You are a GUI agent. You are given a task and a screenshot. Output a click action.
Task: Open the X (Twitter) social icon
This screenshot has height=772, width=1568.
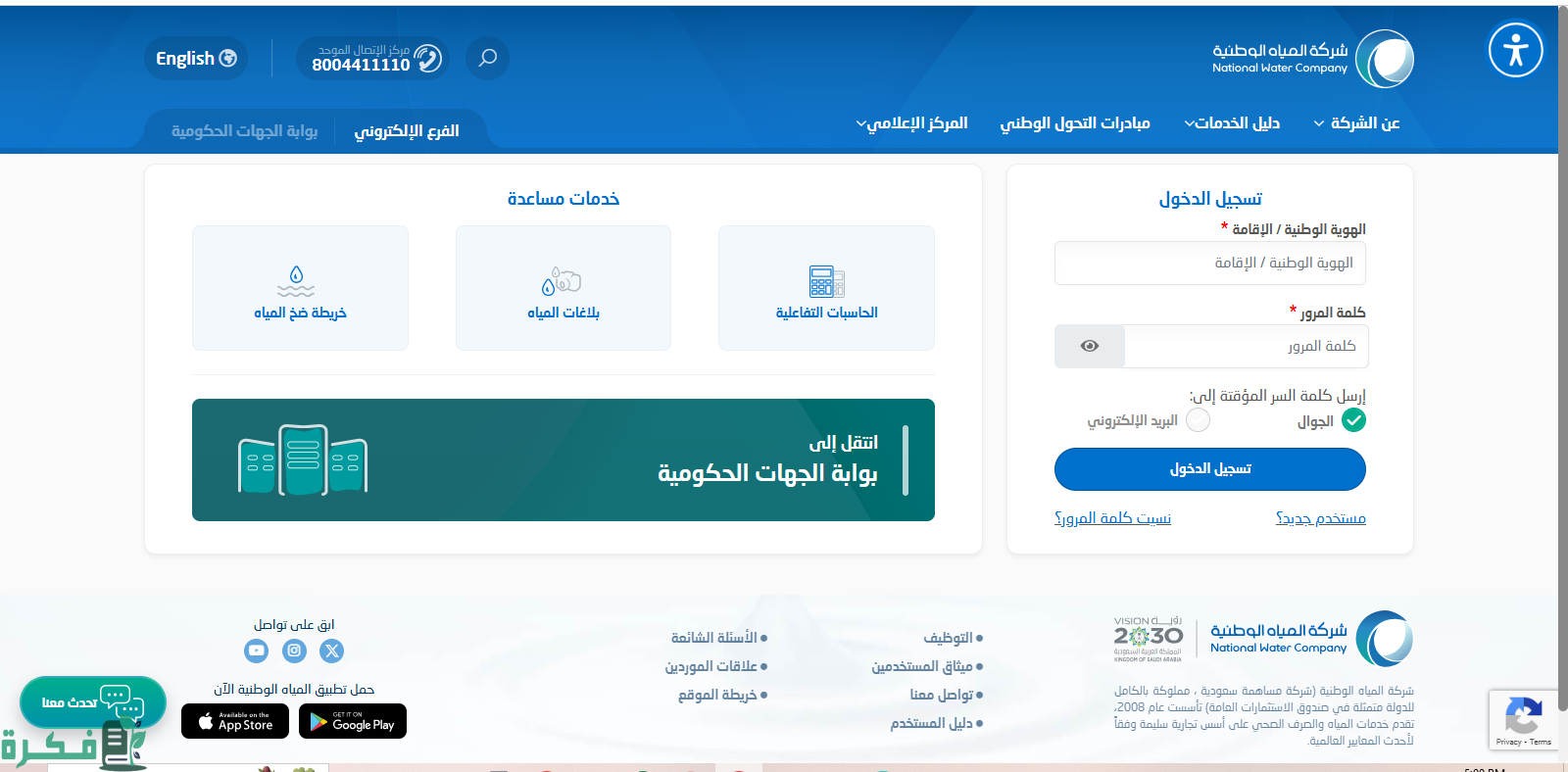coord(332,651)
